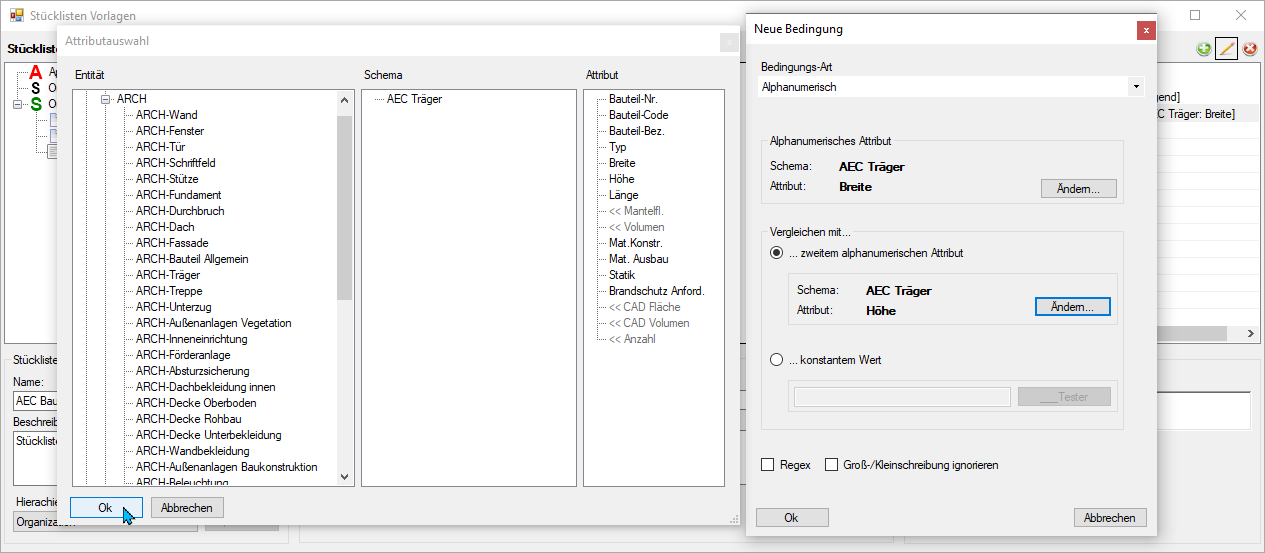The image size is (1265, 553).
Task: Select ARCH-Wand entity
Action: (167, 115)
